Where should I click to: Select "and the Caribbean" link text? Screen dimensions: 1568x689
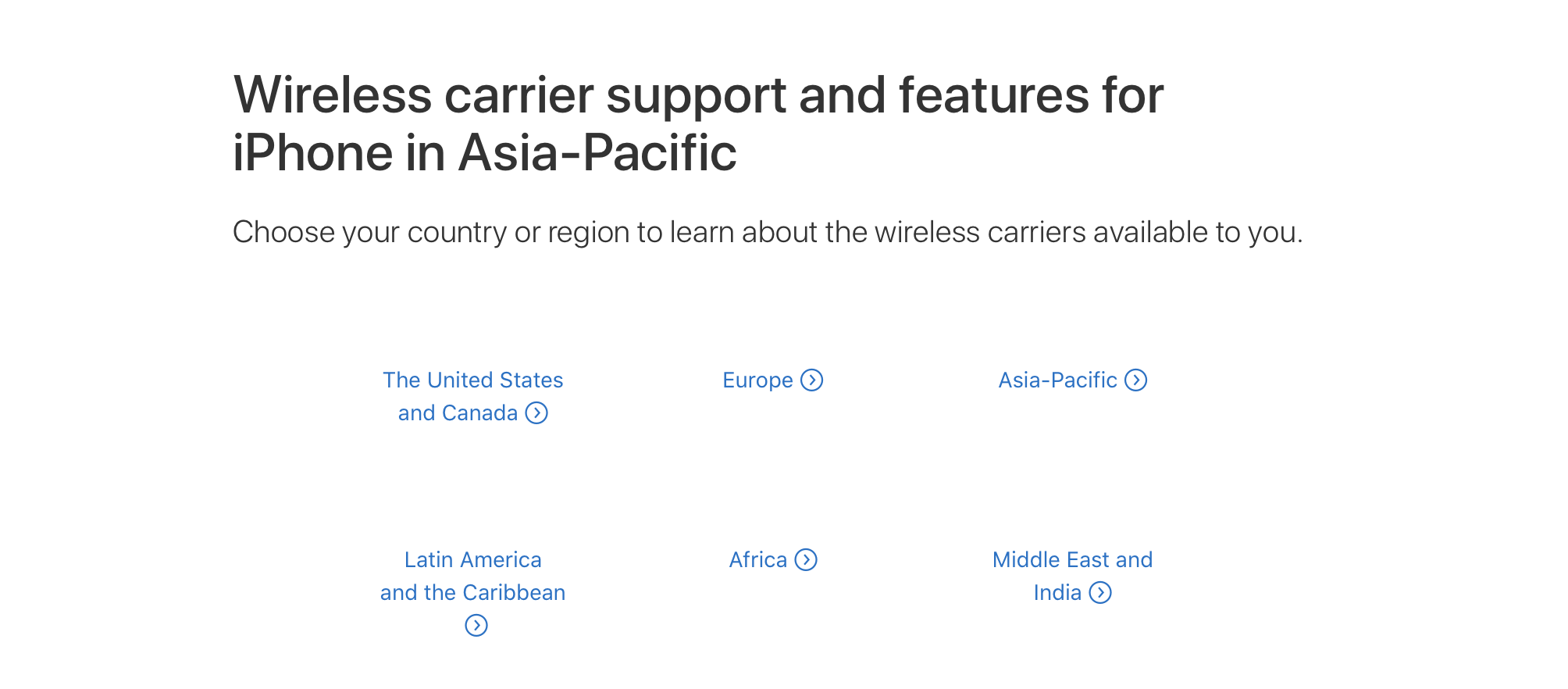coord(473,592)
